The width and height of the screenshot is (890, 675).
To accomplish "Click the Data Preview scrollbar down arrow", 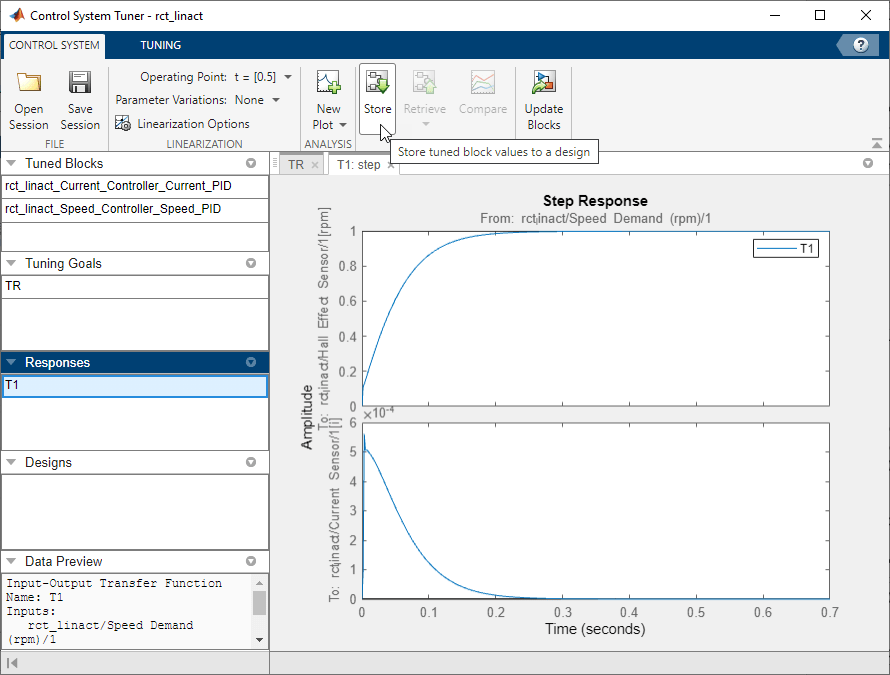I will pyautogui.click(x=259, y=640).
